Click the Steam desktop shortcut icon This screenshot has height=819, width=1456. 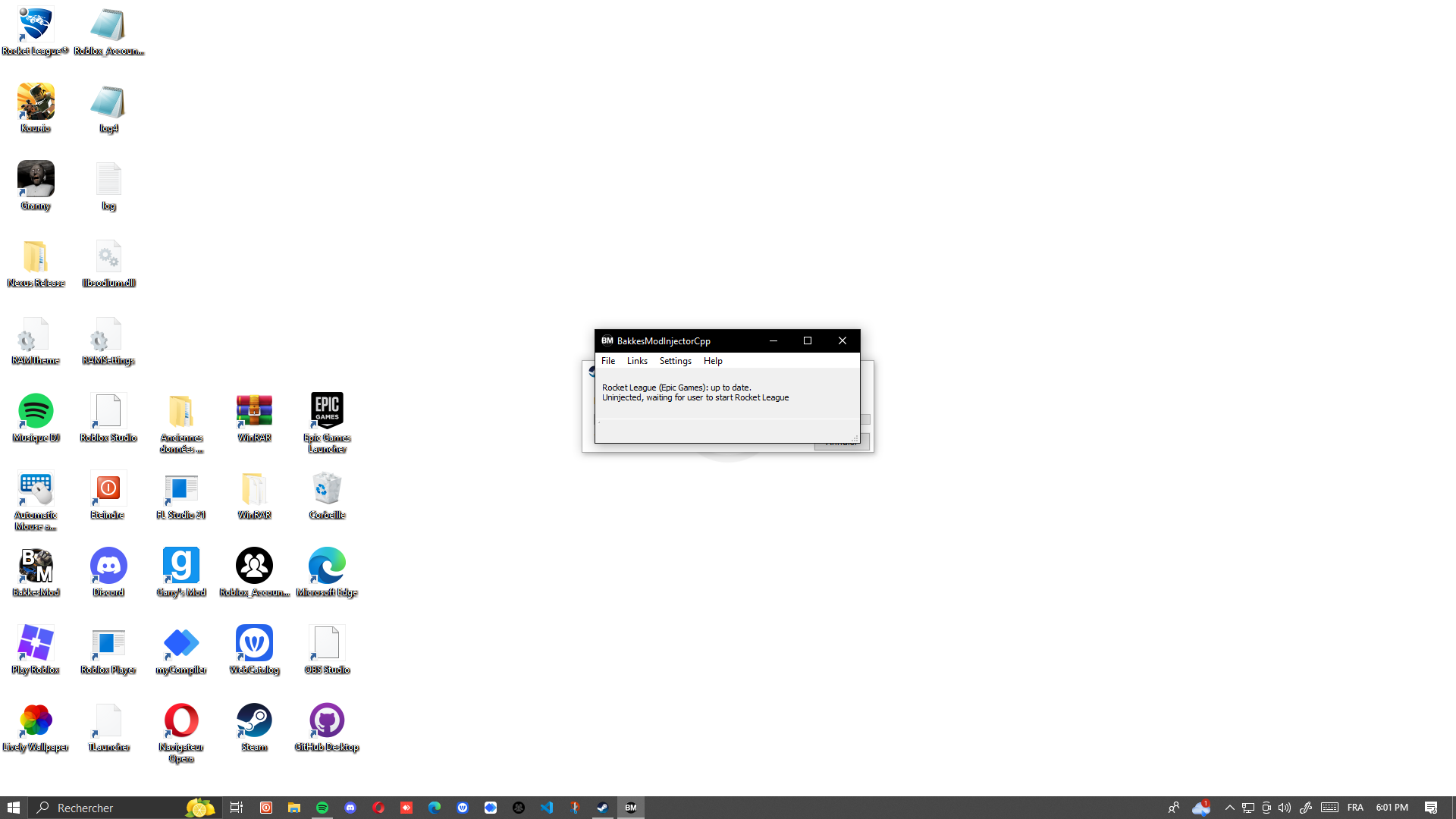click(x=254, y=720)
